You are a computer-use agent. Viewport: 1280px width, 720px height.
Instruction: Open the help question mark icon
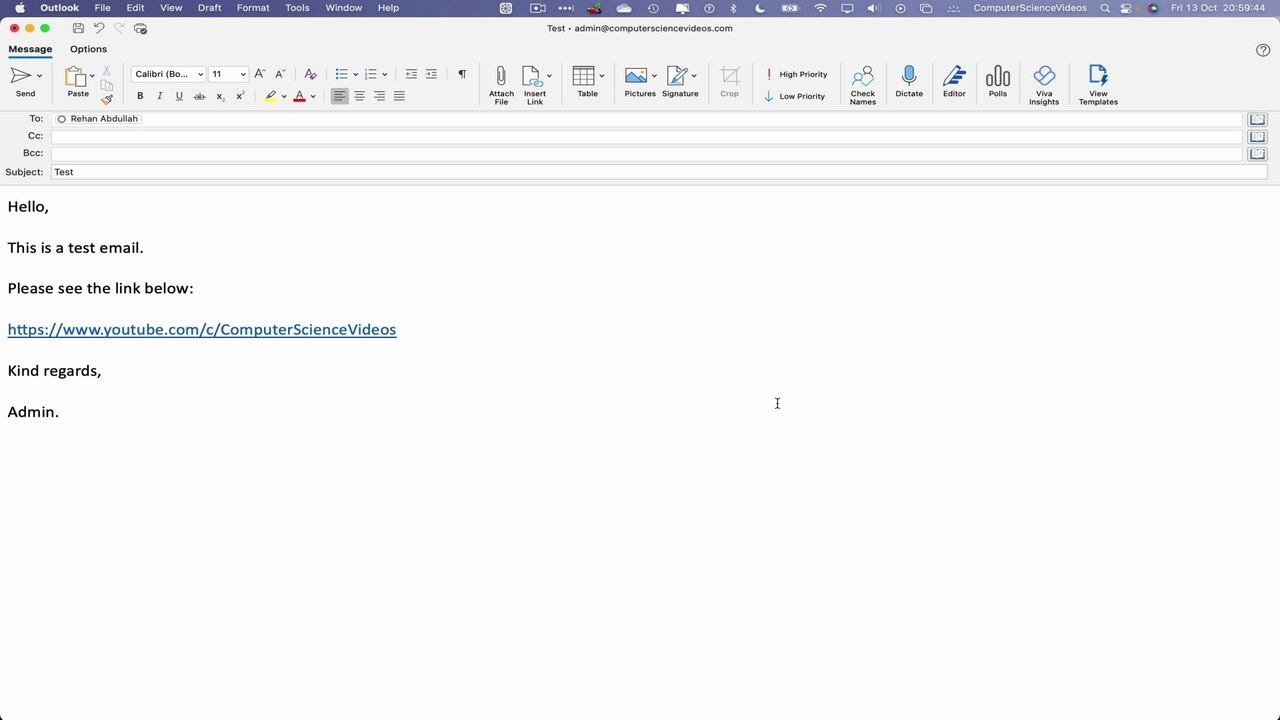(x=1263, y=50)
